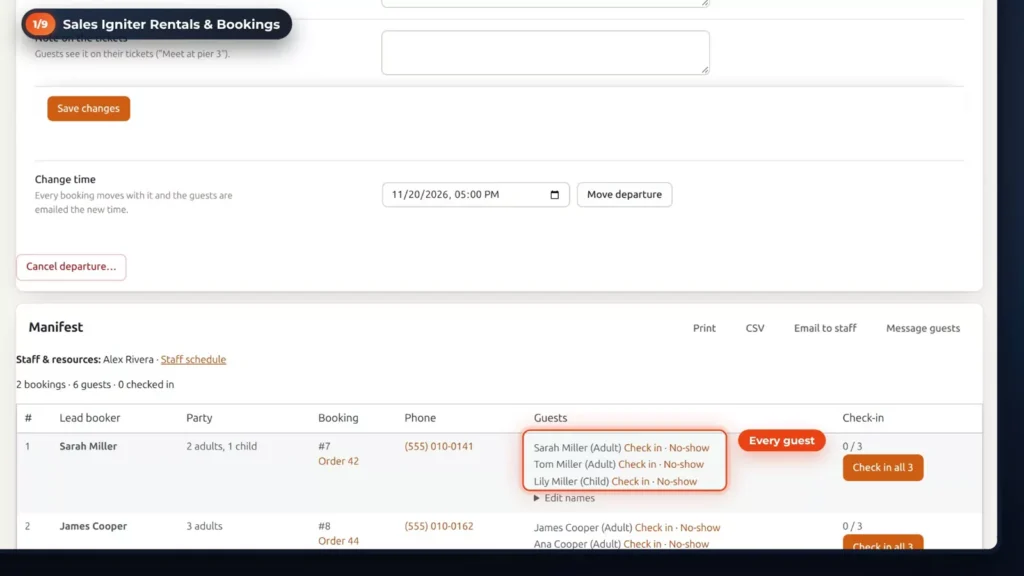Check in Sarah Miller (Adult)
This screenshot has height=576, width=1024.
643,448
